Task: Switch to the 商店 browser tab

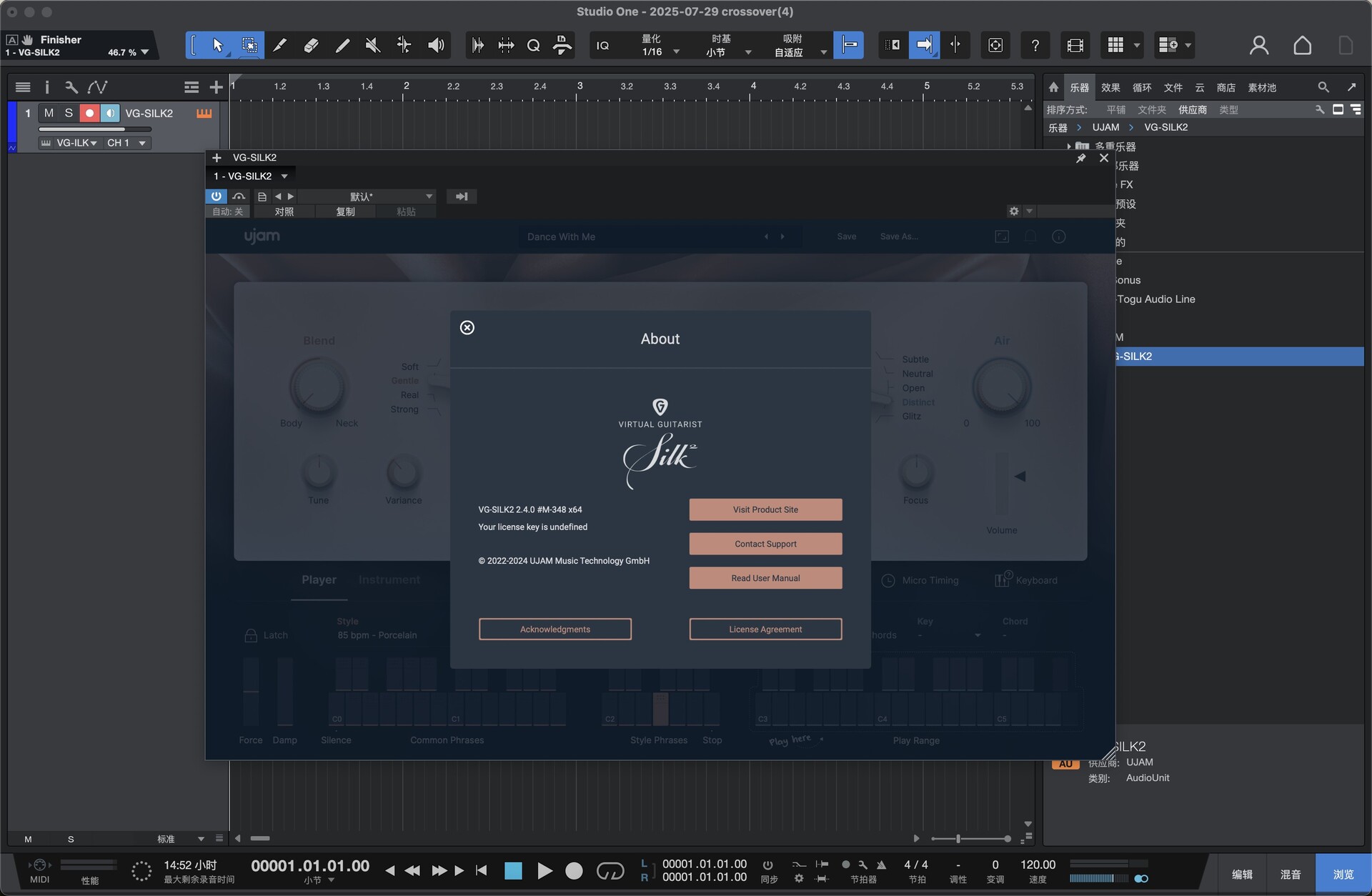Action: pyautogui.click(x=1226, y=87)
